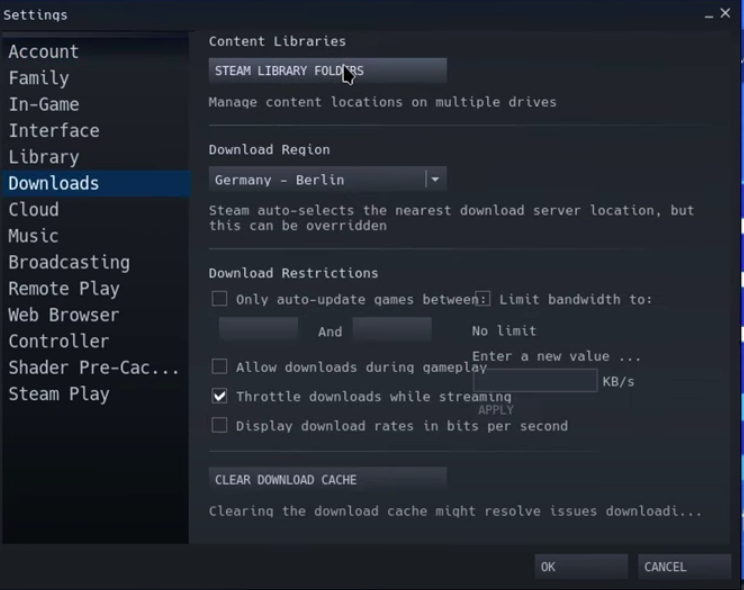Expand the Download Region dropdown arrow
This screenshot has height=590, width=744.
(x=435, y=179)
